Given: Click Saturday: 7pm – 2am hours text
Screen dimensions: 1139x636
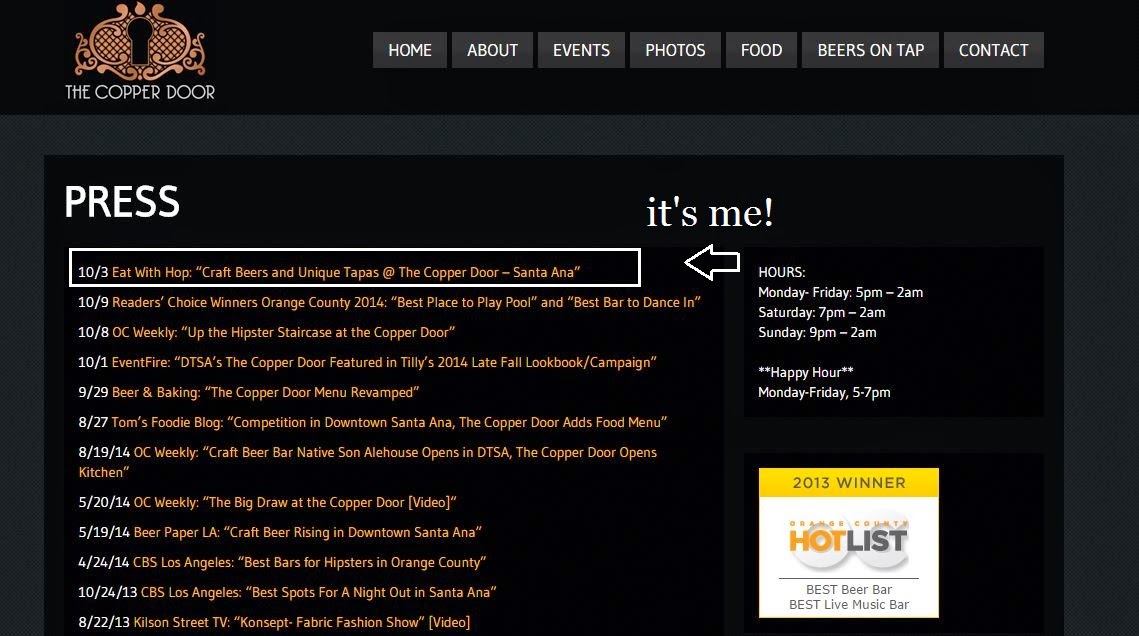Looking at the screenshot, I should (x=822, y=312).
